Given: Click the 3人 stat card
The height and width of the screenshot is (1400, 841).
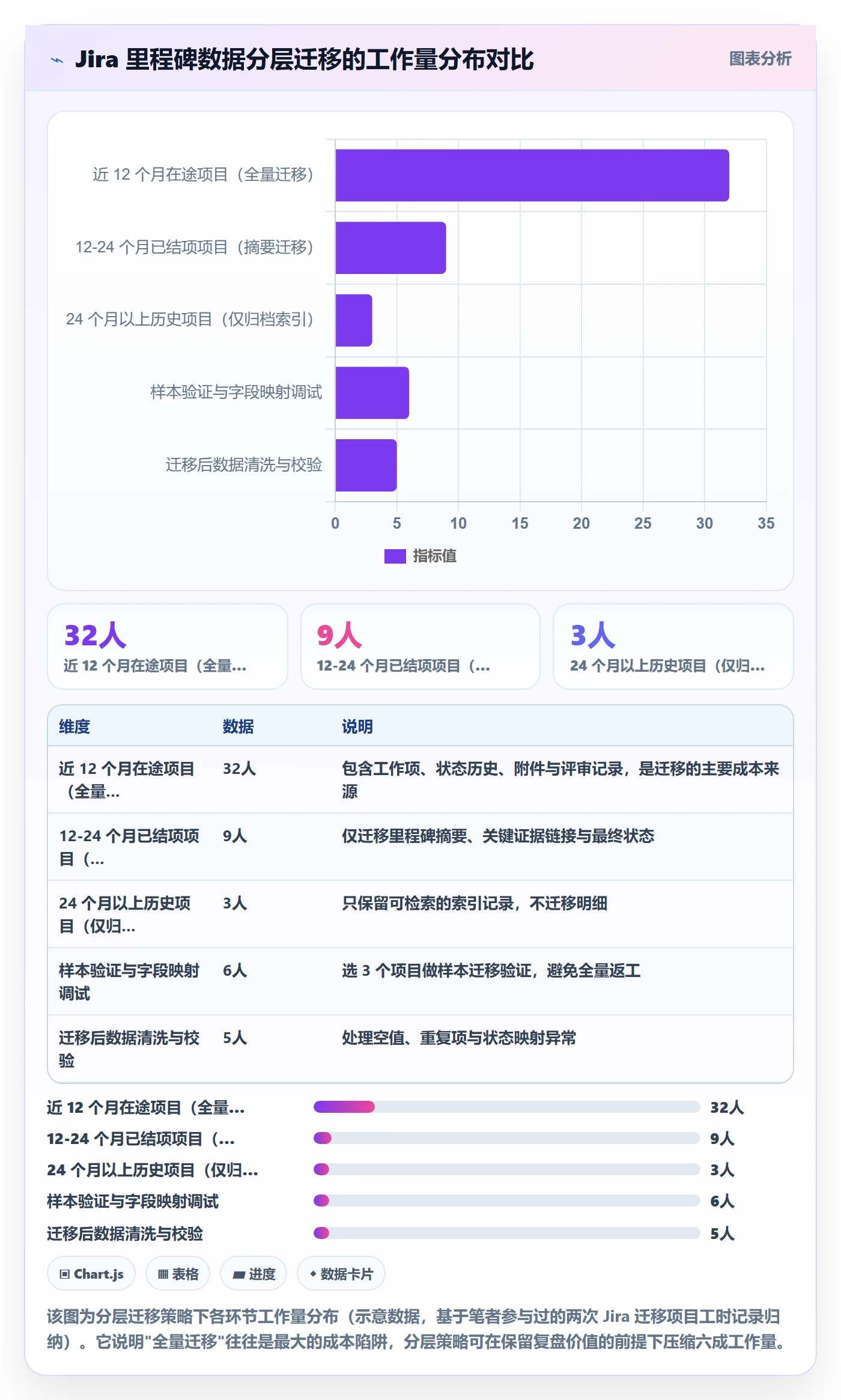Looking at the screenshot, I should click(673, 647).
